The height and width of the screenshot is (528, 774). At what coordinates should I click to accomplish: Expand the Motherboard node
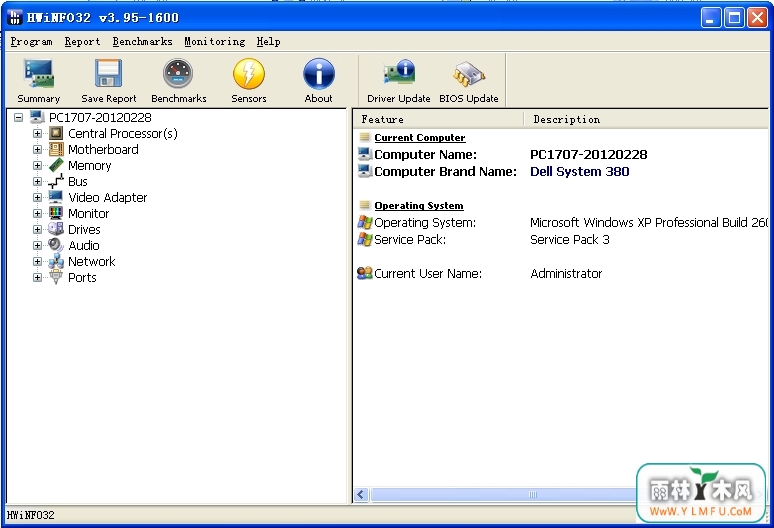(37, 149)
